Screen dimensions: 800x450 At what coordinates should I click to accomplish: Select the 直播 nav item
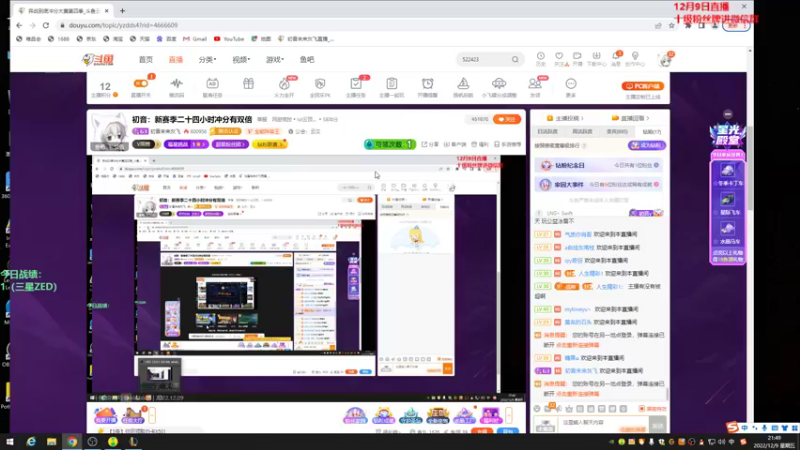(176, 60)
